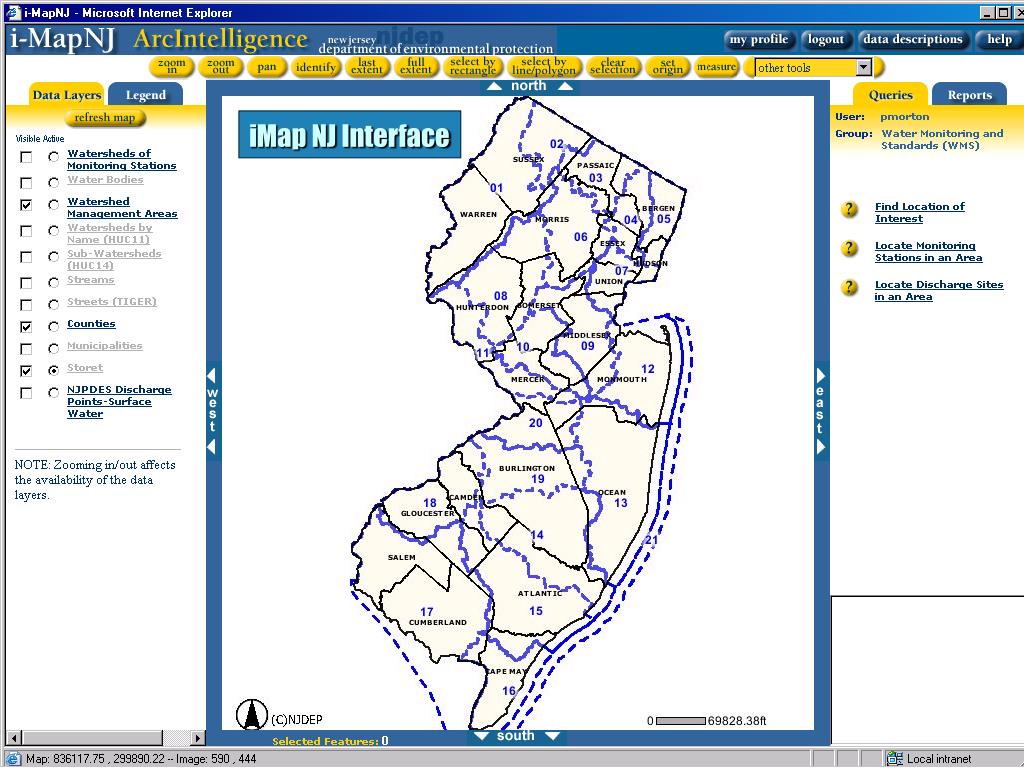Click the zoom in toolbar button
Screen dimensions: 1024x768
(172, 66)
